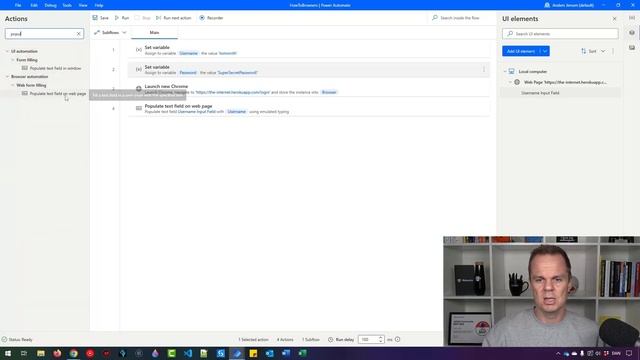Collapse the Browser automation group
This screenshot has width=640, height=360.
[x=7, y=77]
